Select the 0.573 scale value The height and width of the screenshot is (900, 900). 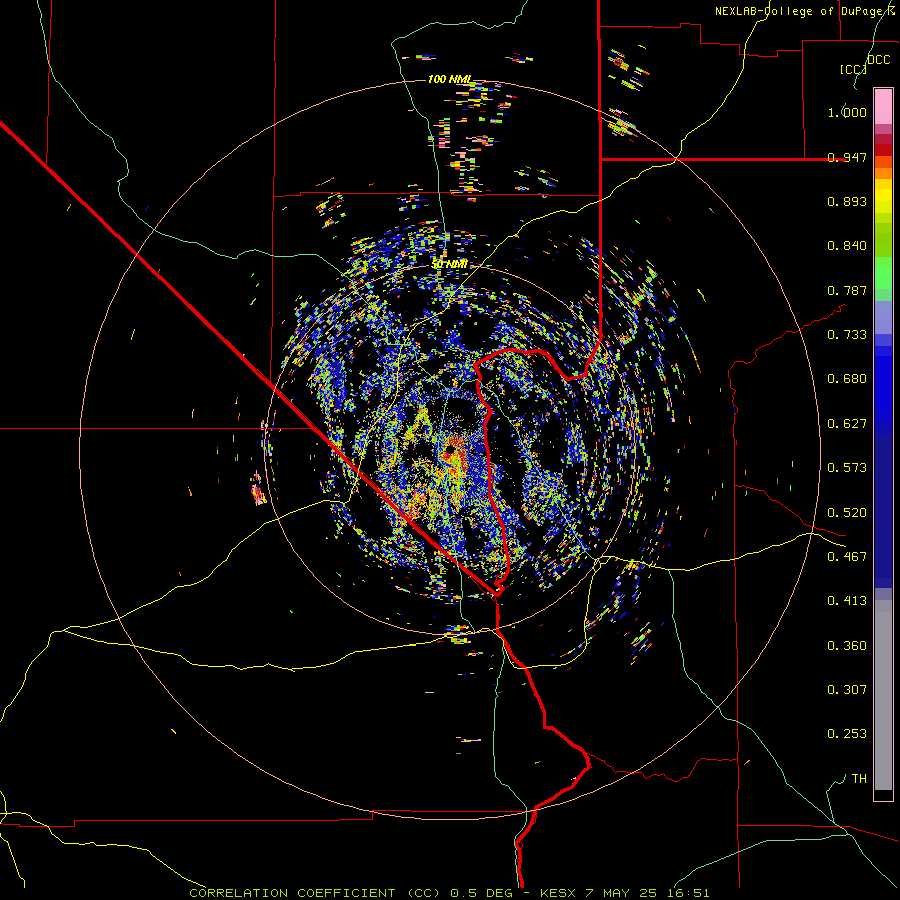847,468
